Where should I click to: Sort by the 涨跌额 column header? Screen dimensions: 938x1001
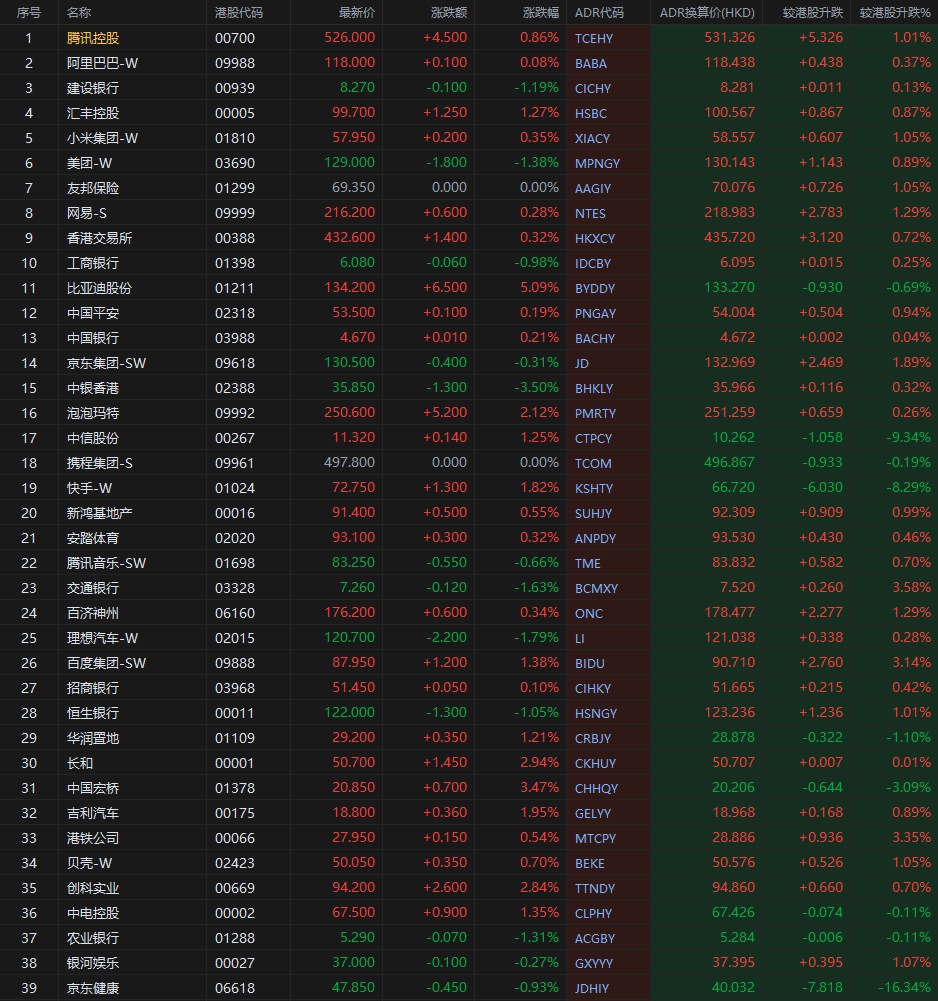[449, 13]
